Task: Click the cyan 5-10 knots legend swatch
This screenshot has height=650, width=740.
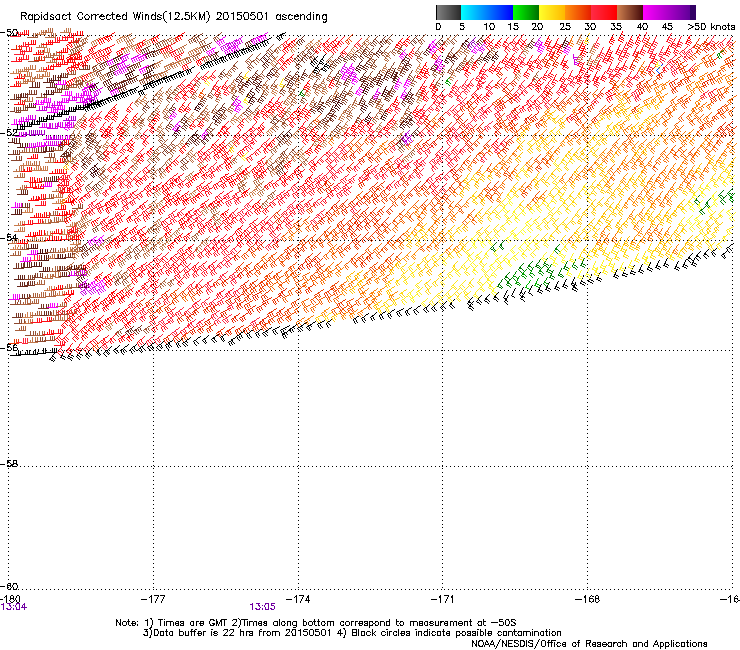Action: pos(474,12)
